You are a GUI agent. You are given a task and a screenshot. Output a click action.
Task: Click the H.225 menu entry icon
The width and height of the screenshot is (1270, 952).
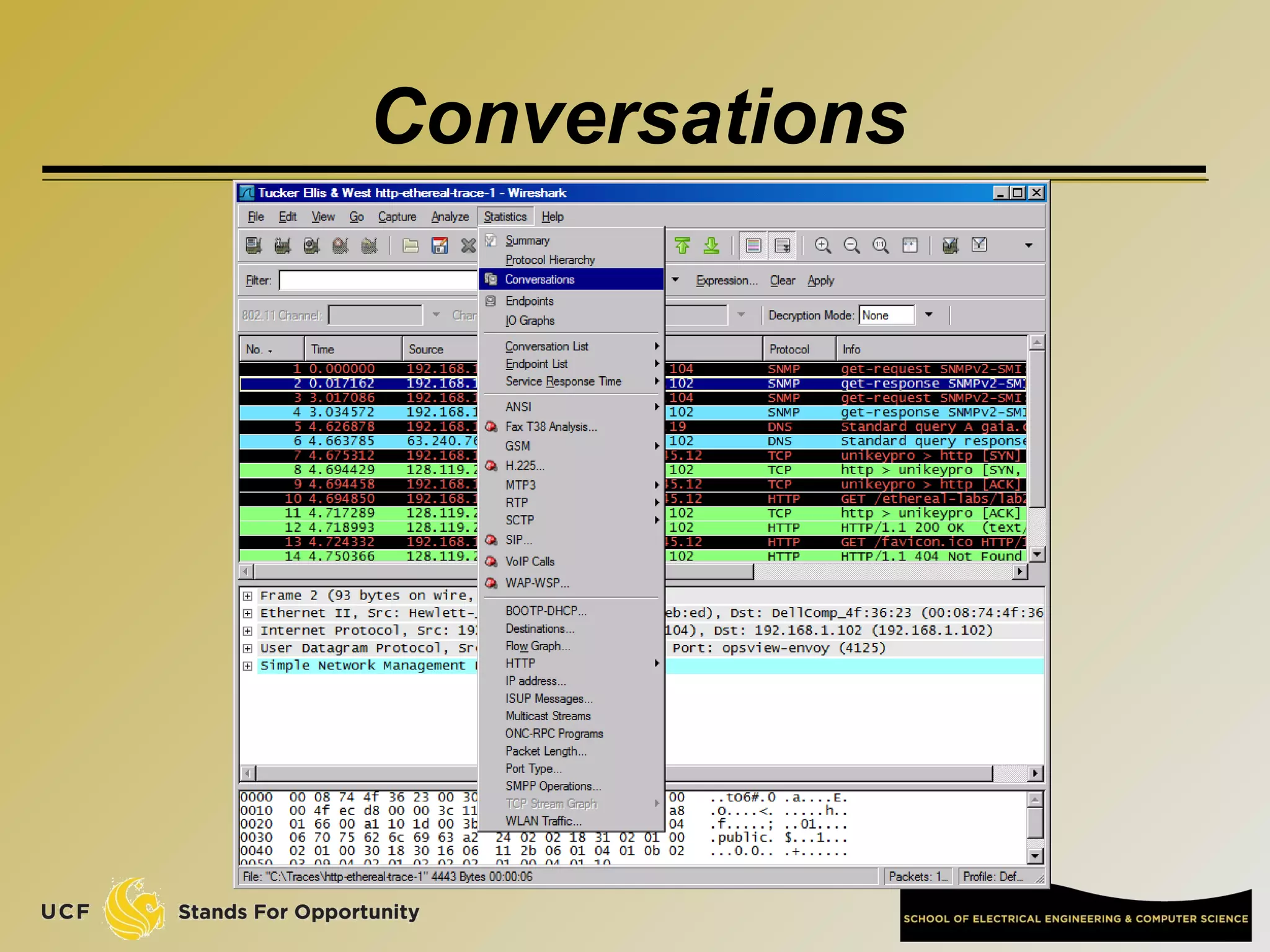point(491,466)
